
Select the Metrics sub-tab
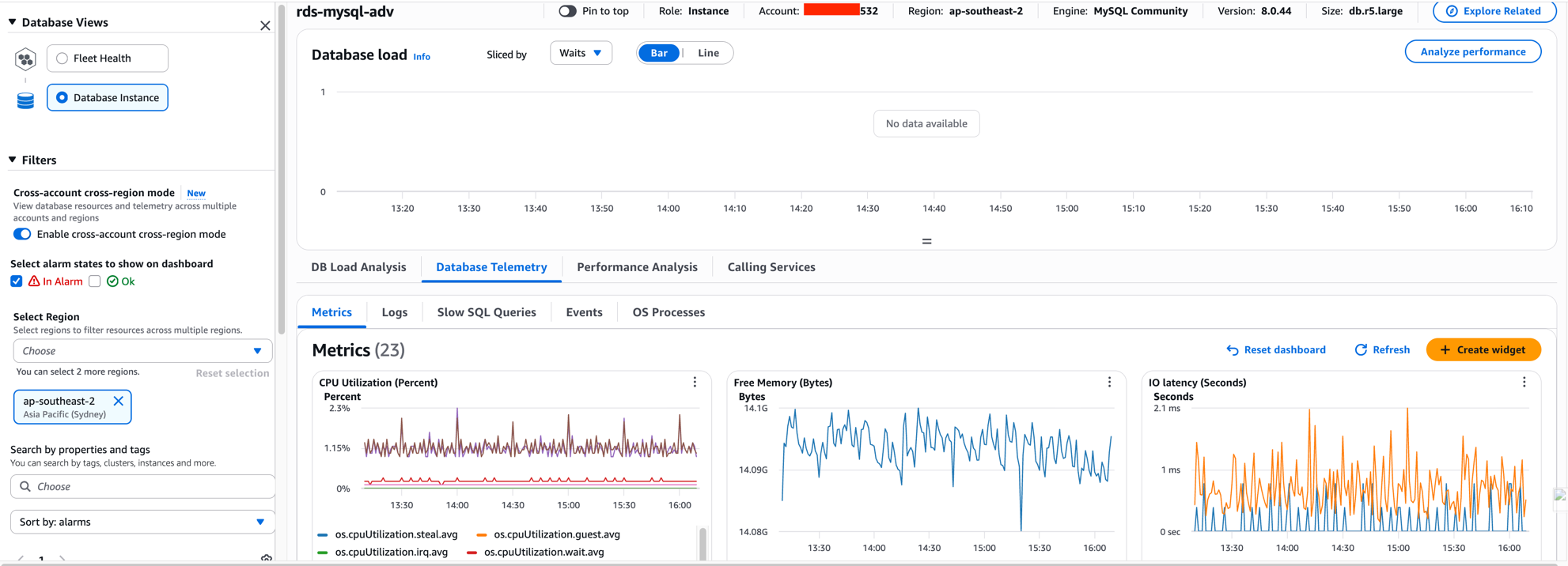331,312
